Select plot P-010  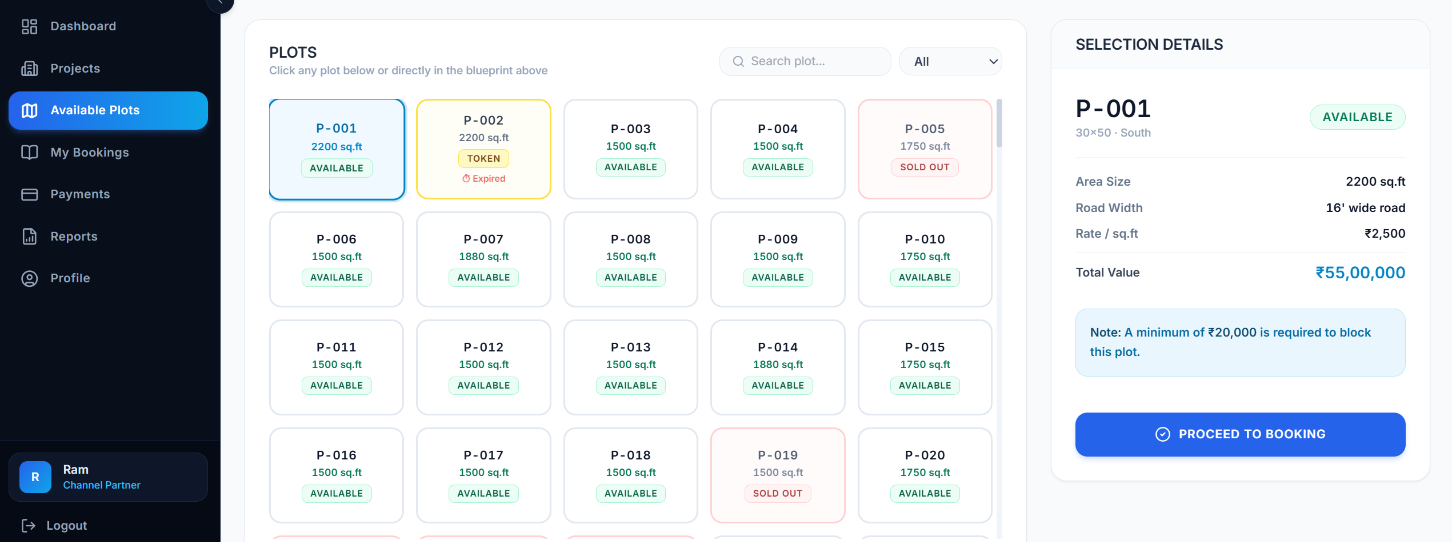[925, 259]
